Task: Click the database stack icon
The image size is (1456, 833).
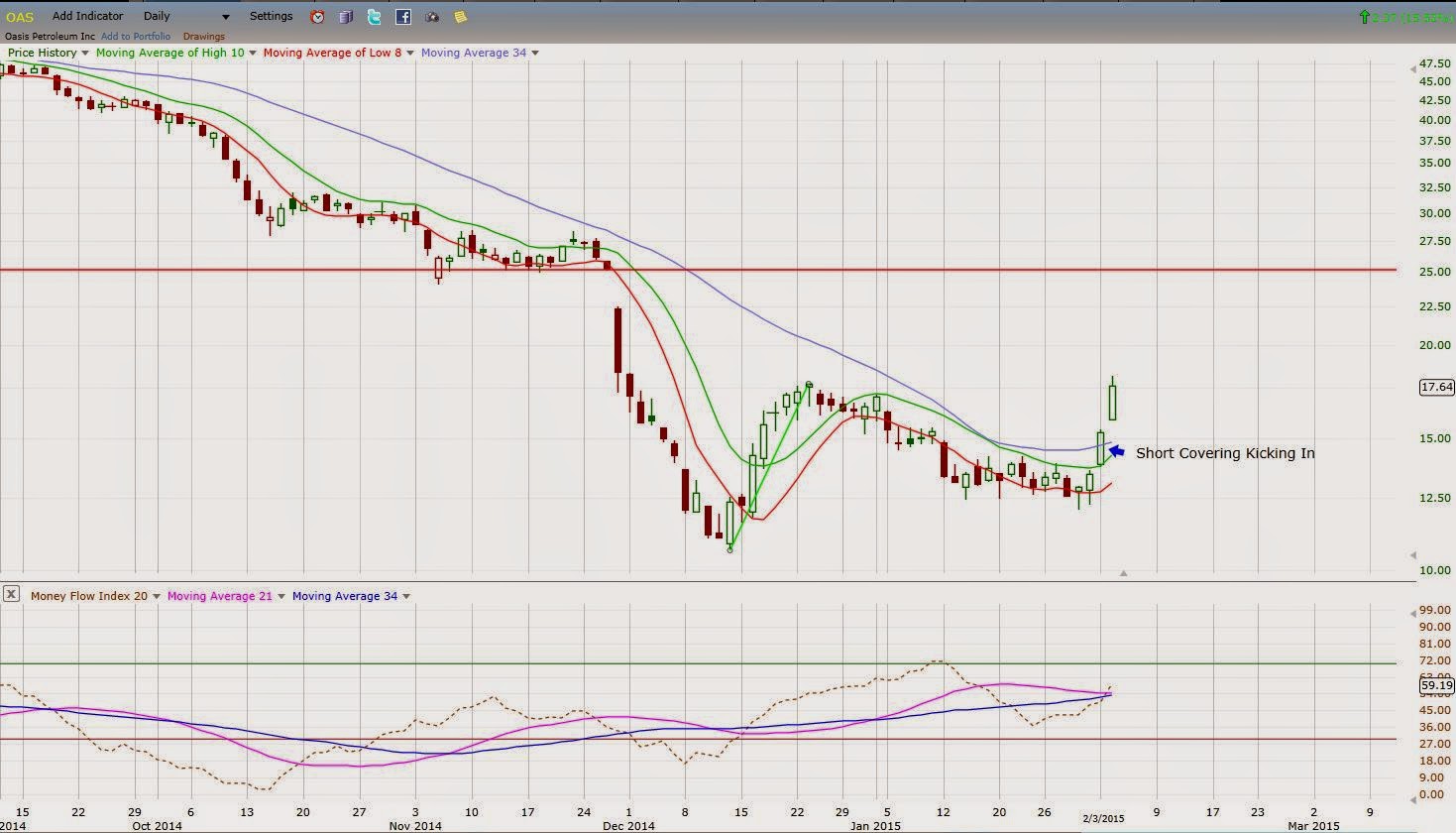Action: coord(346,17)
